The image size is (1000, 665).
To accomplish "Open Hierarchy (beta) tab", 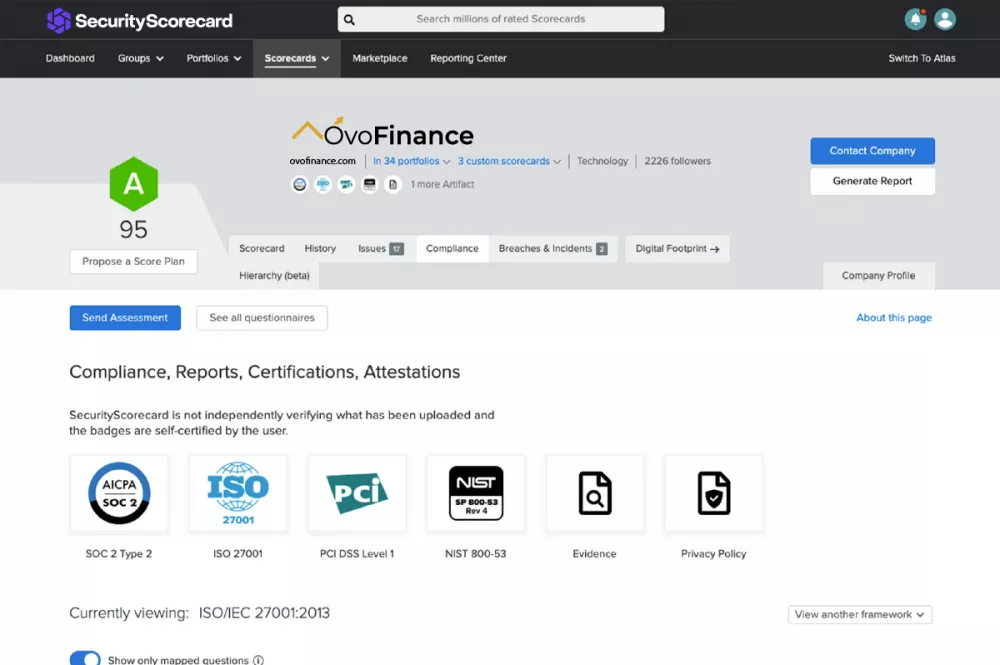I will point(274,275).
